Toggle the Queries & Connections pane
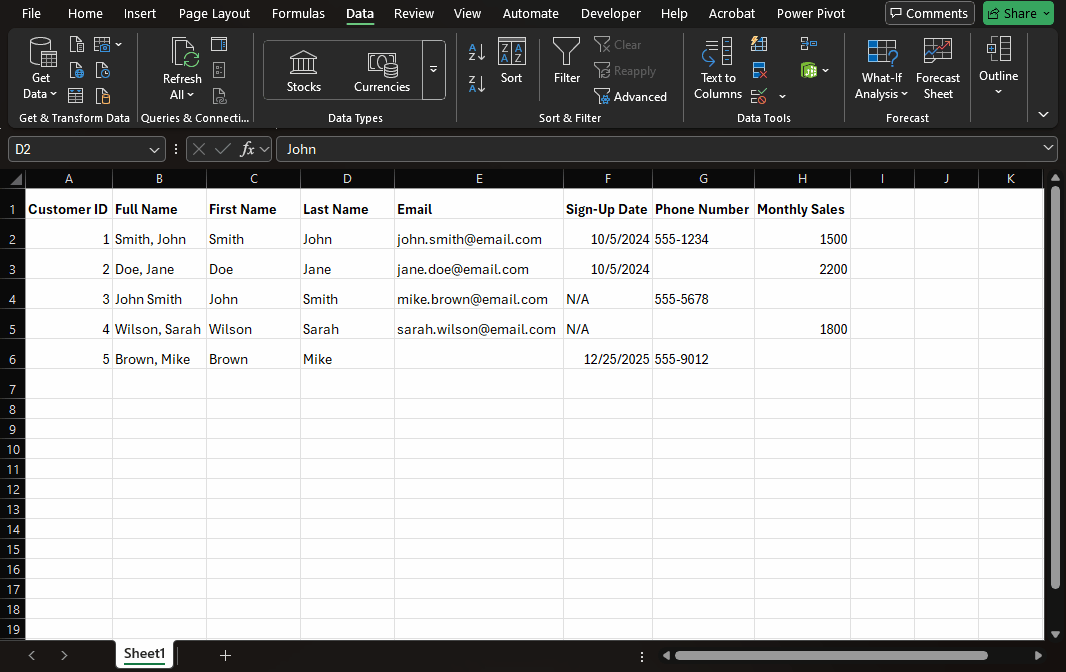 pos(219,44)
